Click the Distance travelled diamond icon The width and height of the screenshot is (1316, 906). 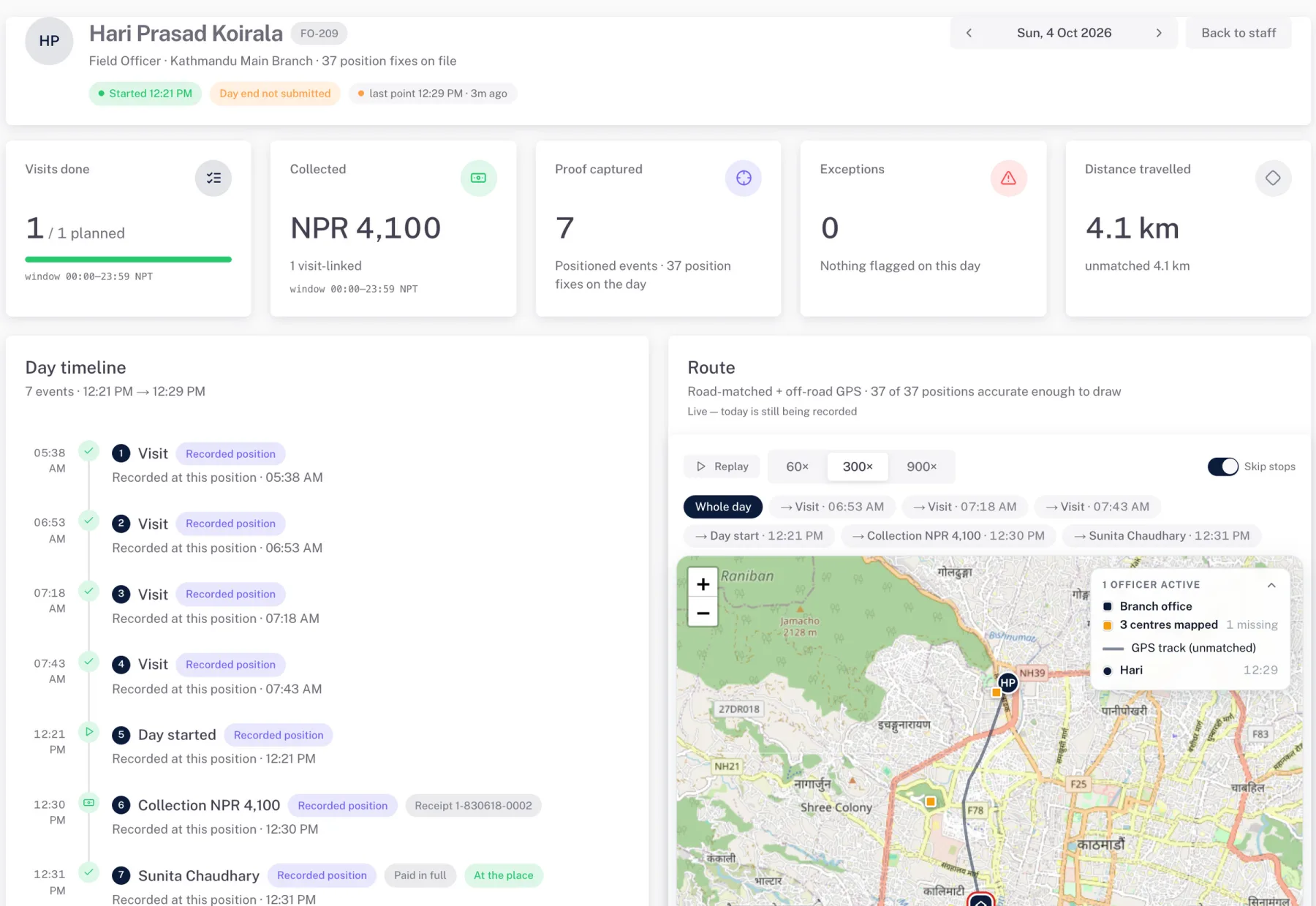click(x=1273, y=178)
